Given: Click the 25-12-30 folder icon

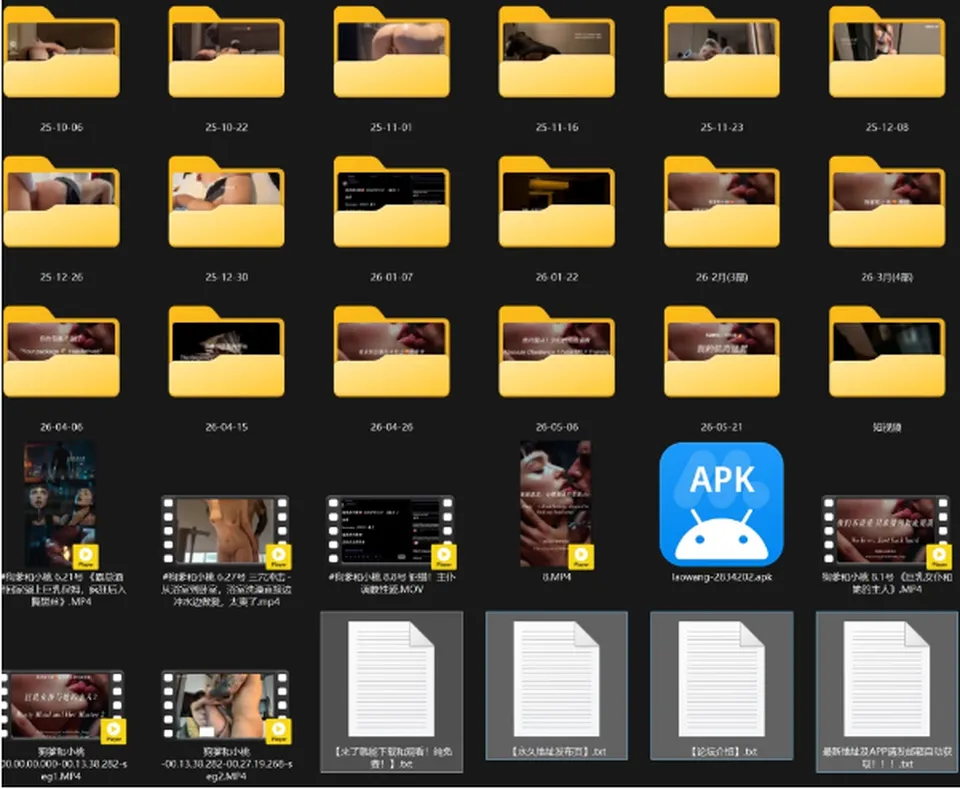Looking at the screenshot, I should [x=227, y=202].
